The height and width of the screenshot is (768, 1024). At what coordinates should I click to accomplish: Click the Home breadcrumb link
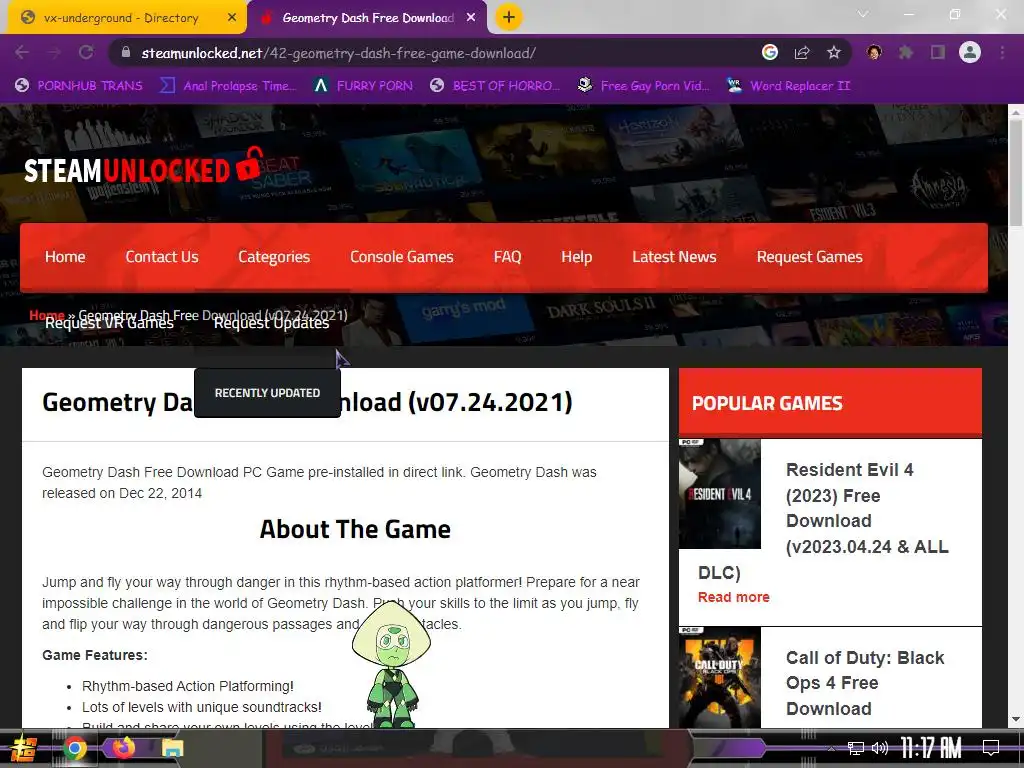[47, 315]
